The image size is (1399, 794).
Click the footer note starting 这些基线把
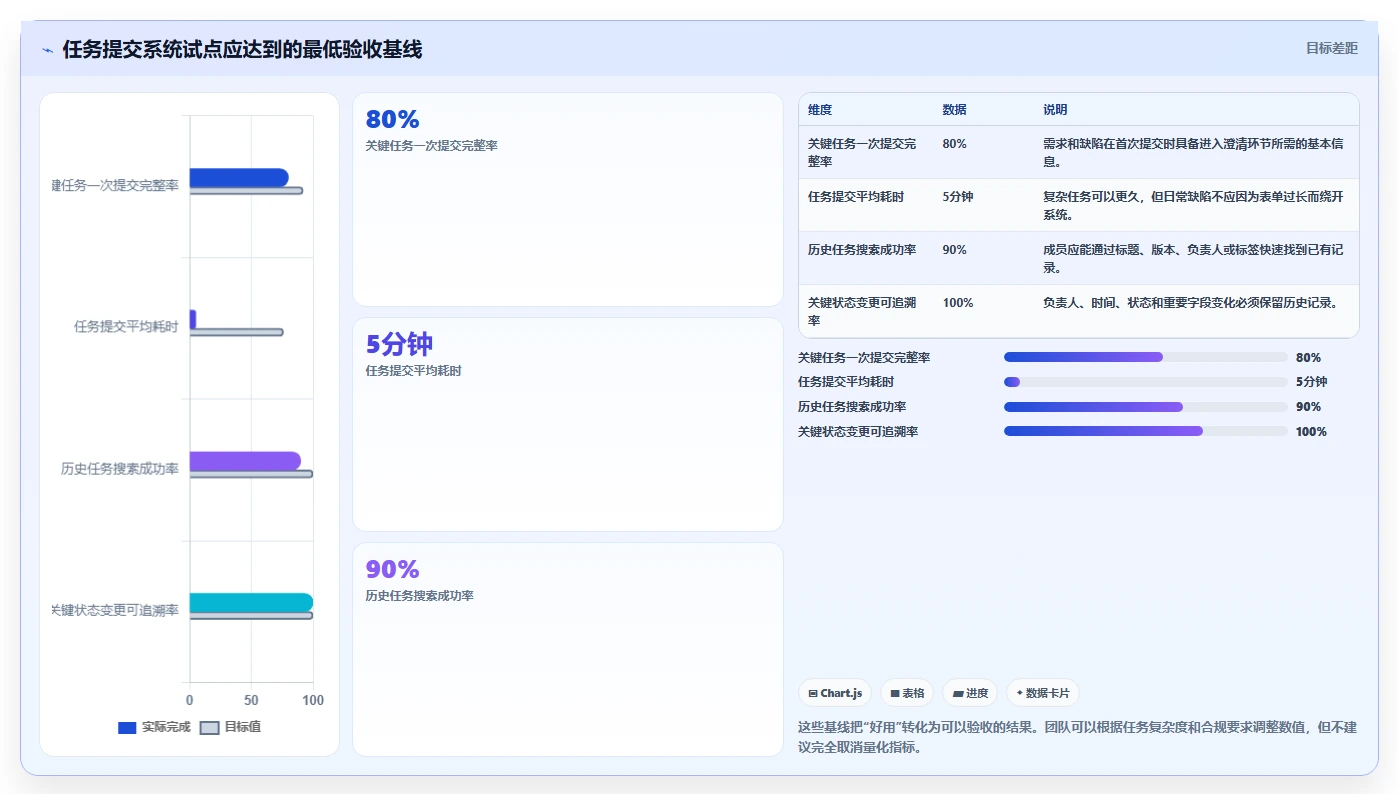pyautogui.click(x=1077, y=737)
